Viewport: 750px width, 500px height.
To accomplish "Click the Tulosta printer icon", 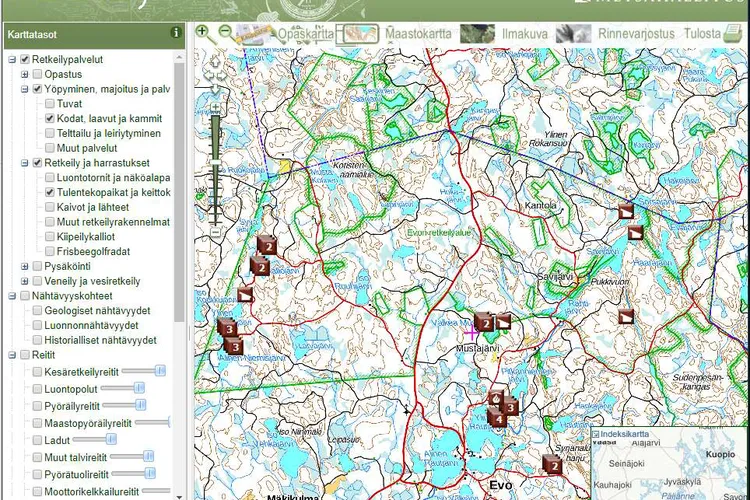I will tap(735, 34).
